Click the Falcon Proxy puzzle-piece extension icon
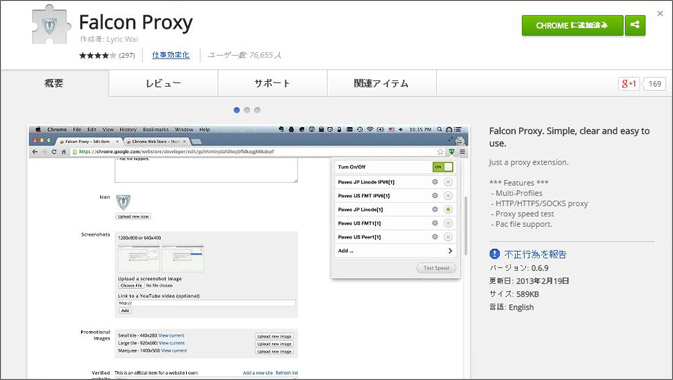 coord(52,25)
